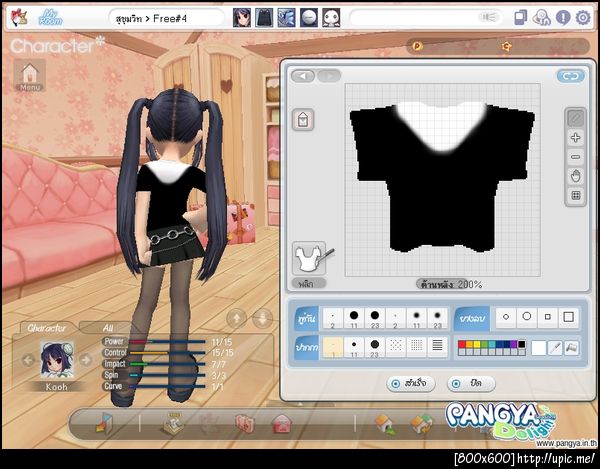Viewport: 600px width, 469px height.
Task: Open the My Room icon
Action: (x=51, y=18)
